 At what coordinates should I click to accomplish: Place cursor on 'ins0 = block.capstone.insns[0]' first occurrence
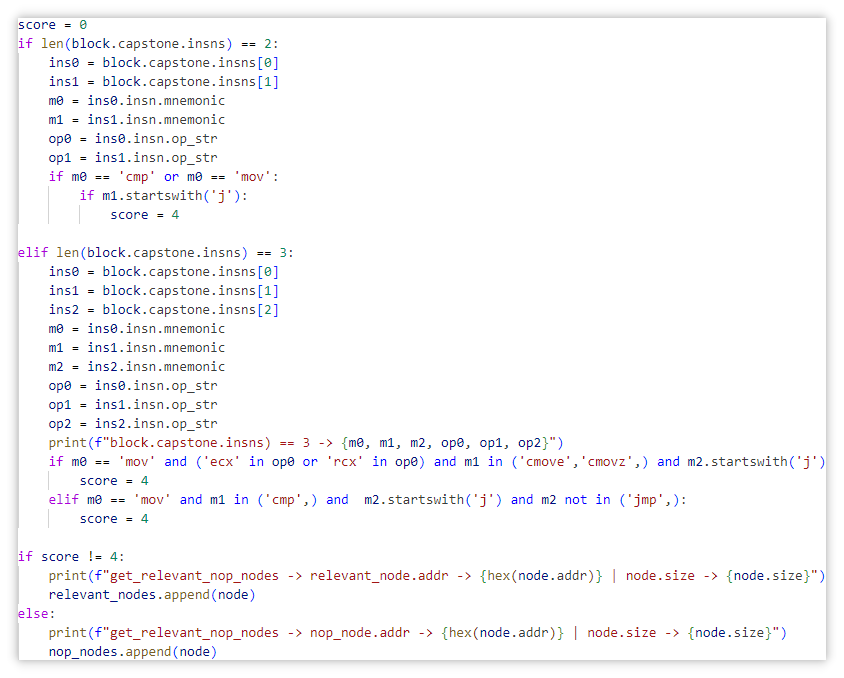[x=164, y=63]
